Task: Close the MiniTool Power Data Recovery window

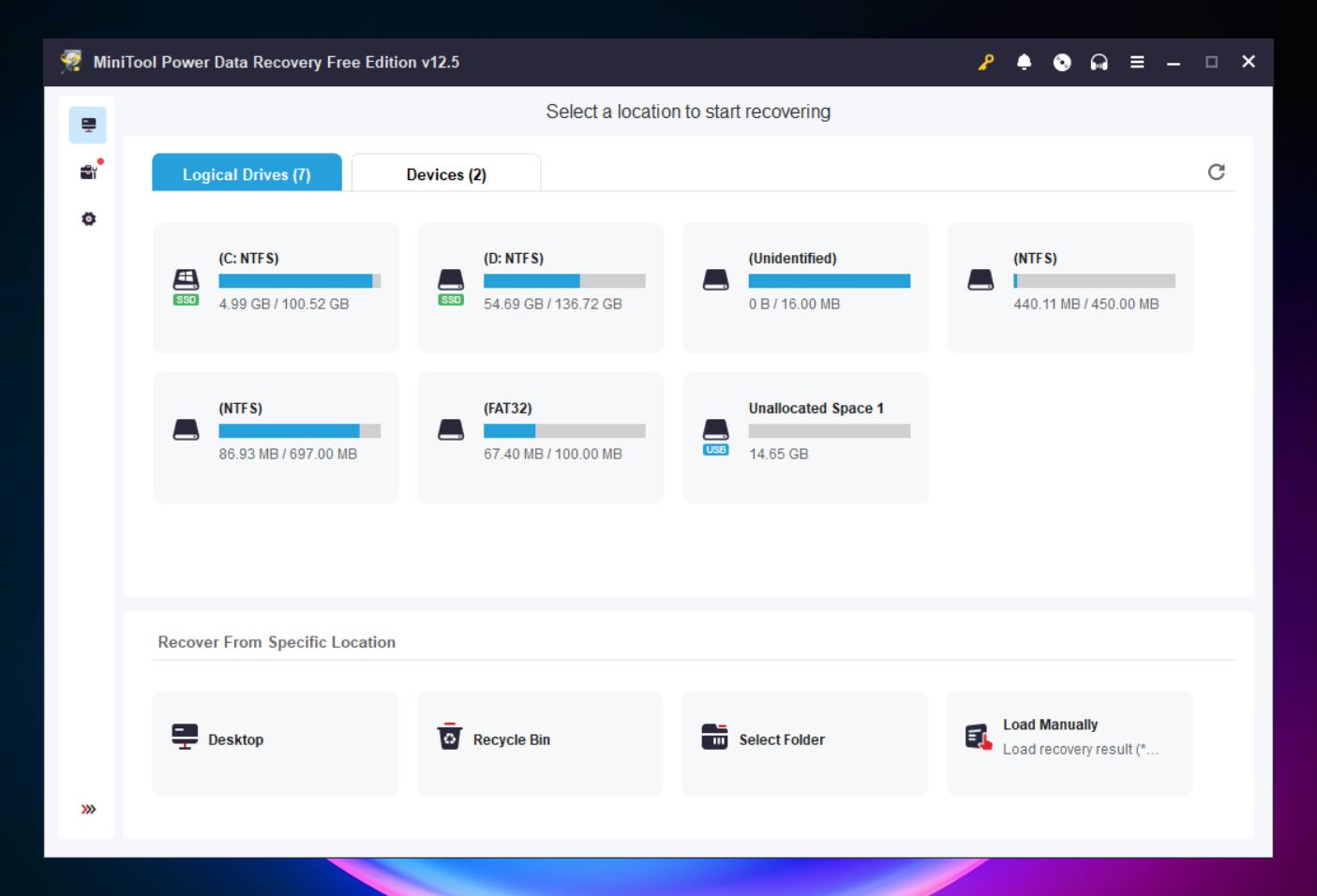Action: (x=1249, y=62)
